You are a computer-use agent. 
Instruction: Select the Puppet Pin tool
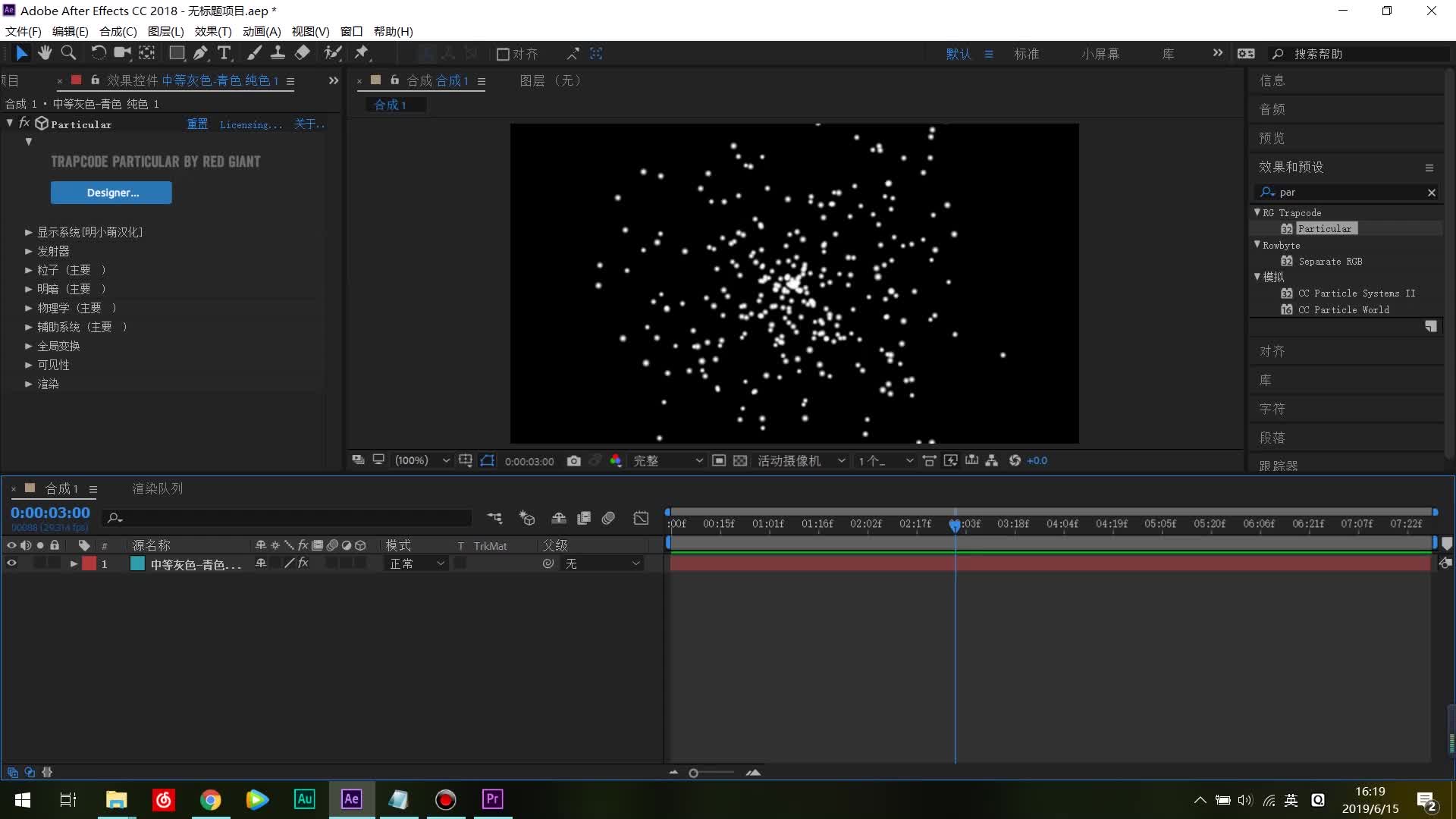tap(362, 53)
